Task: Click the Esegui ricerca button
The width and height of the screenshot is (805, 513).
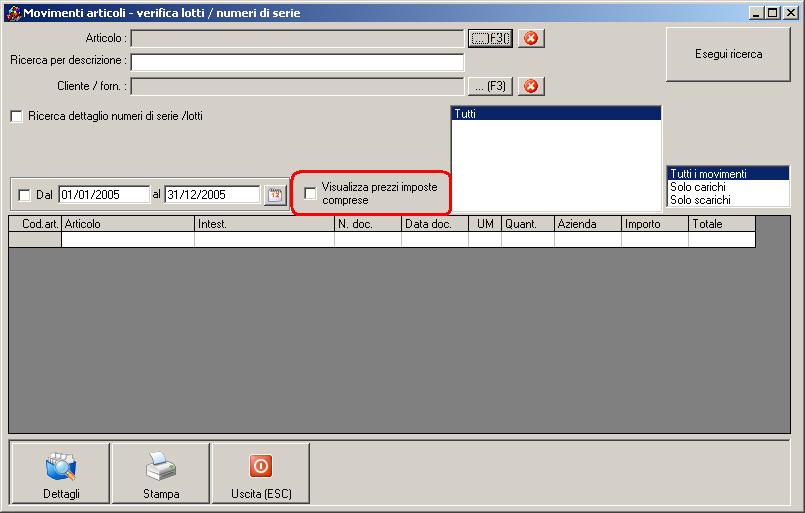Action: 728,54
